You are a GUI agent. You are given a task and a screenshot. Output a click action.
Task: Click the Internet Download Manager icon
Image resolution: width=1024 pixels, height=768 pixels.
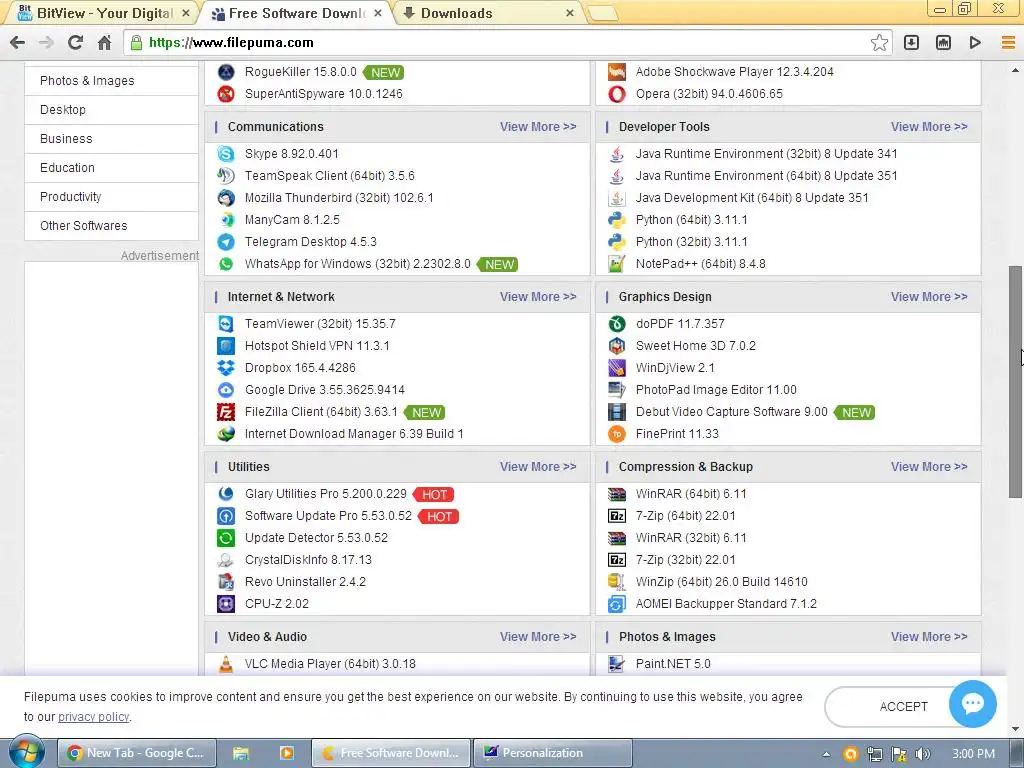pyautogui.click(x=226, y=434)
